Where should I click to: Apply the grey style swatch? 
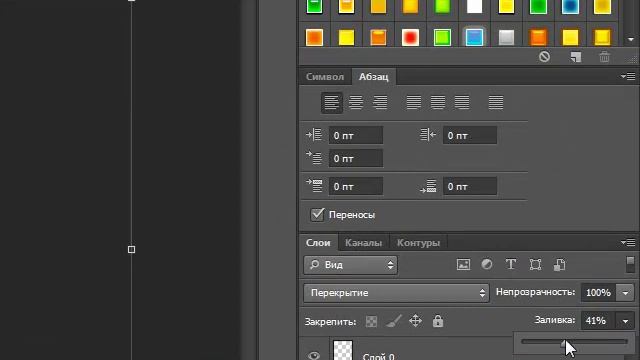point(506,37)
